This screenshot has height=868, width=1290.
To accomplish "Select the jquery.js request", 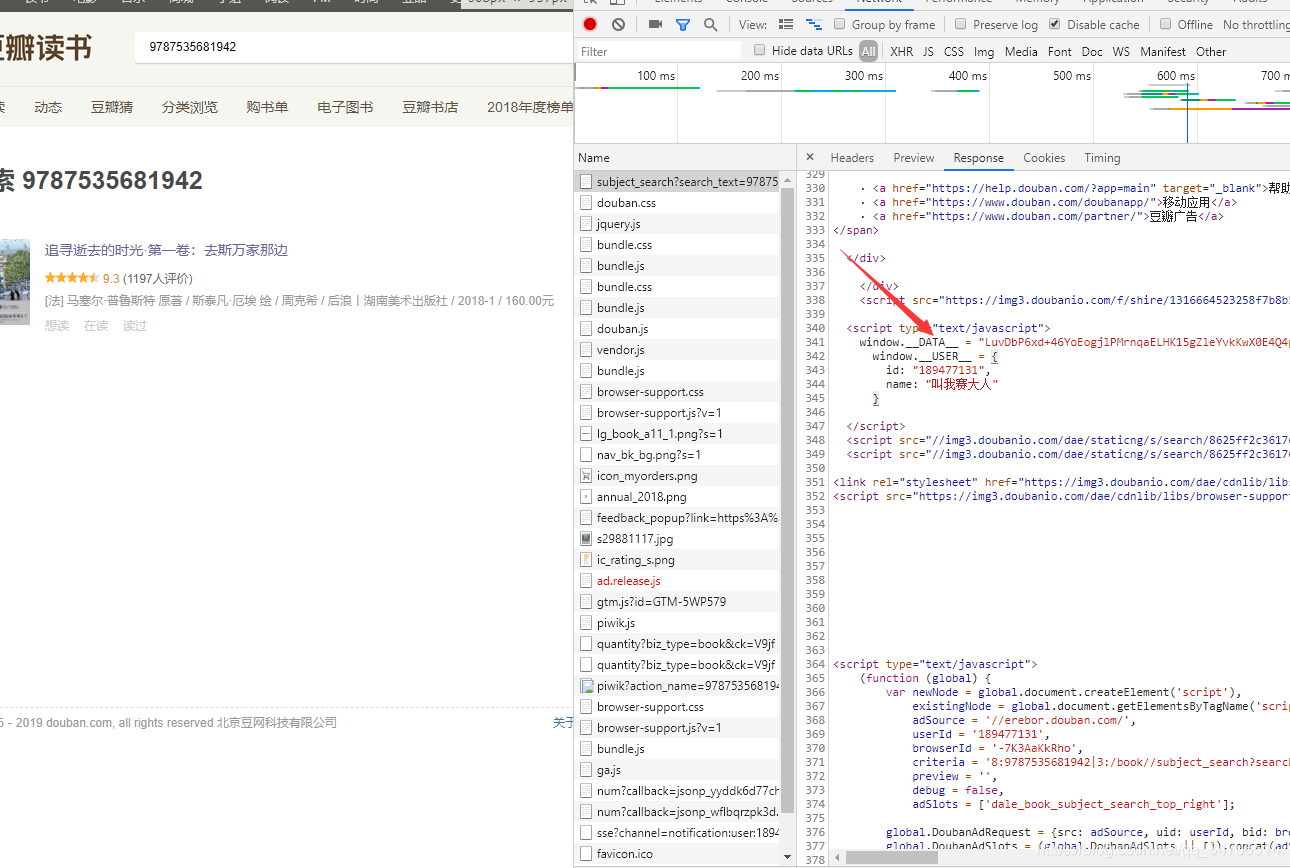I will (x=678, y=224).
